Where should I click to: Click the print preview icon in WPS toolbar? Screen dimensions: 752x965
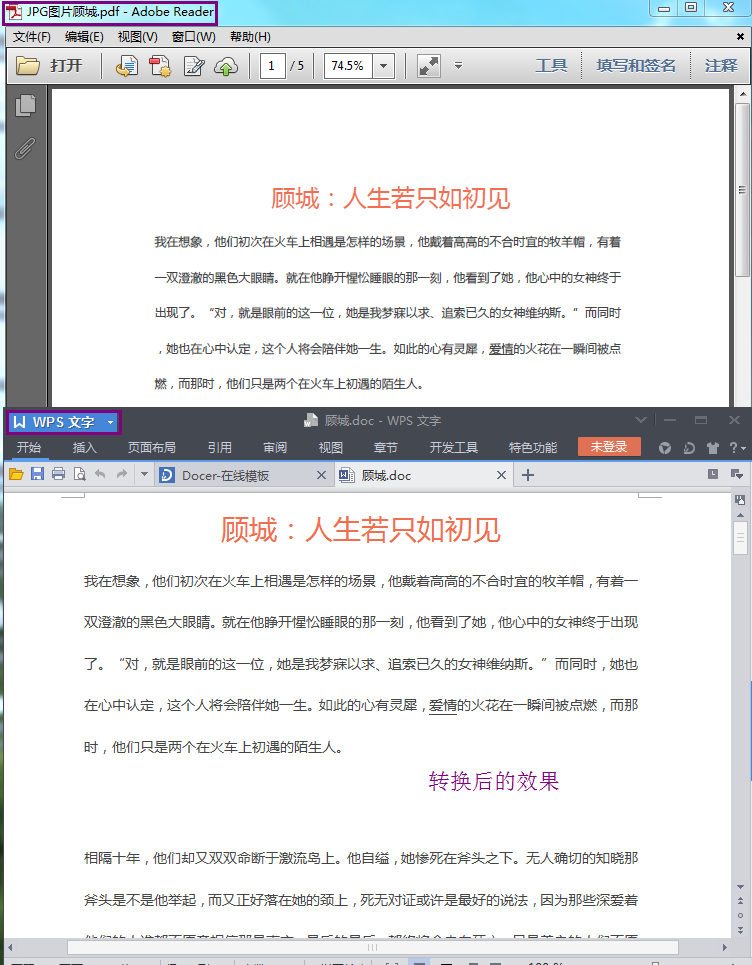coord(79,474)
